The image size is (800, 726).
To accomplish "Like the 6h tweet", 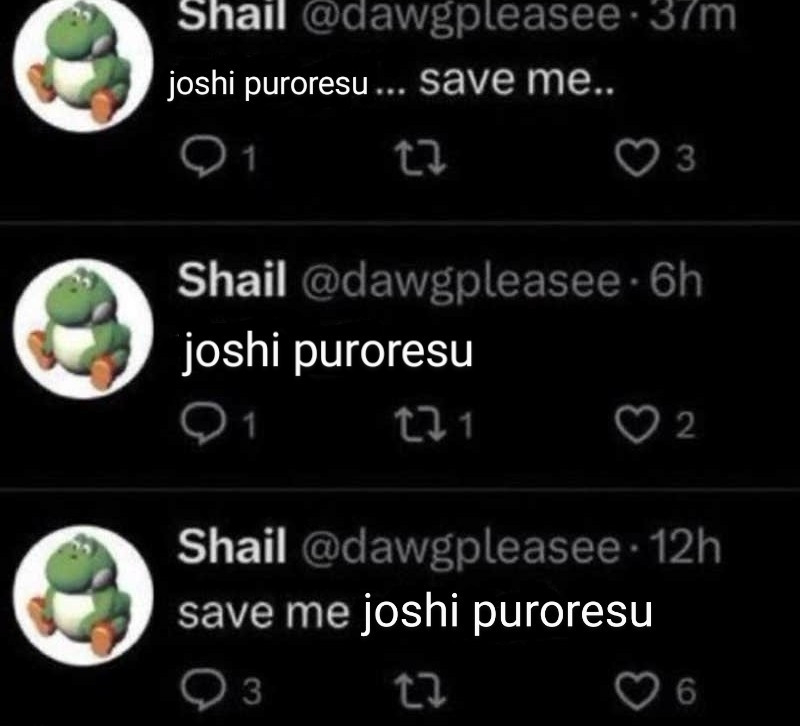I will point(637,425).
